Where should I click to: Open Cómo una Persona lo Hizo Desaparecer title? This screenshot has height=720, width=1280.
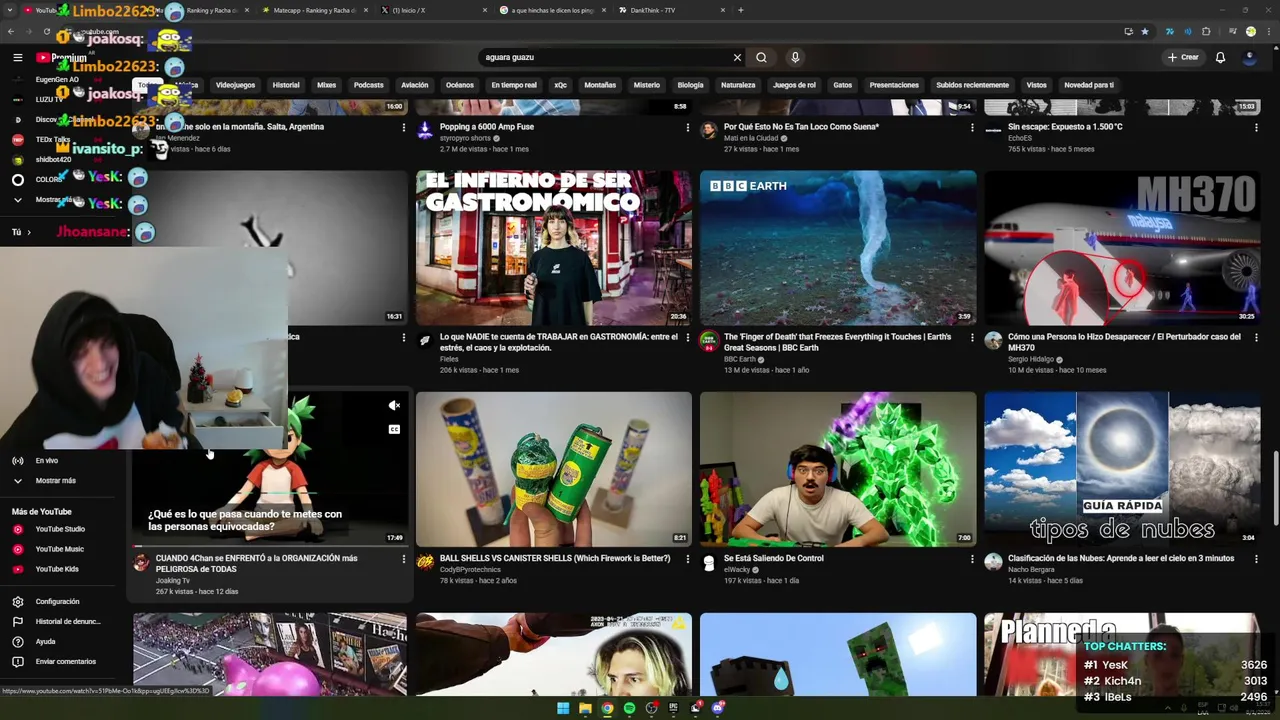click(x=1124, y=342)
